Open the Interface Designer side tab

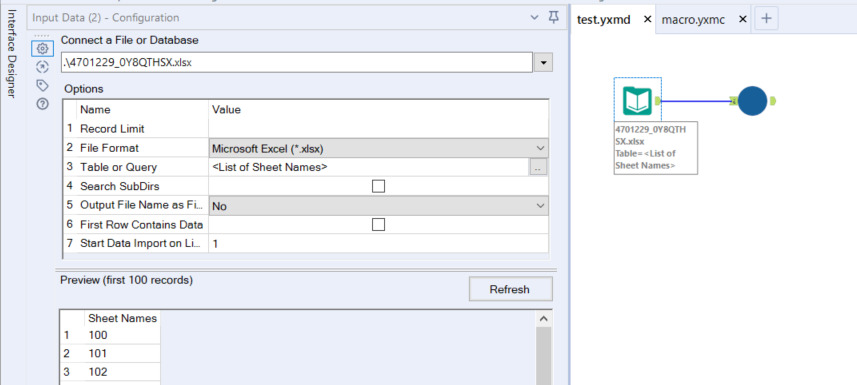pos(12,54)
